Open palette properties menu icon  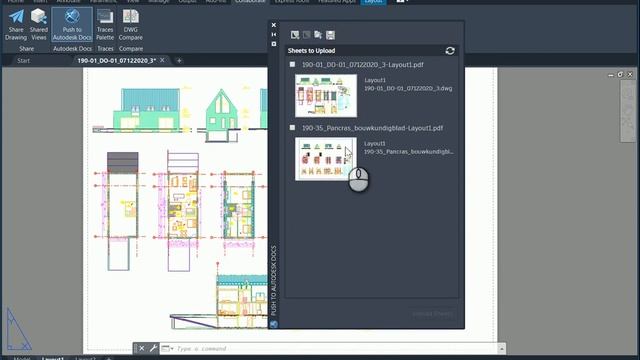273,44
